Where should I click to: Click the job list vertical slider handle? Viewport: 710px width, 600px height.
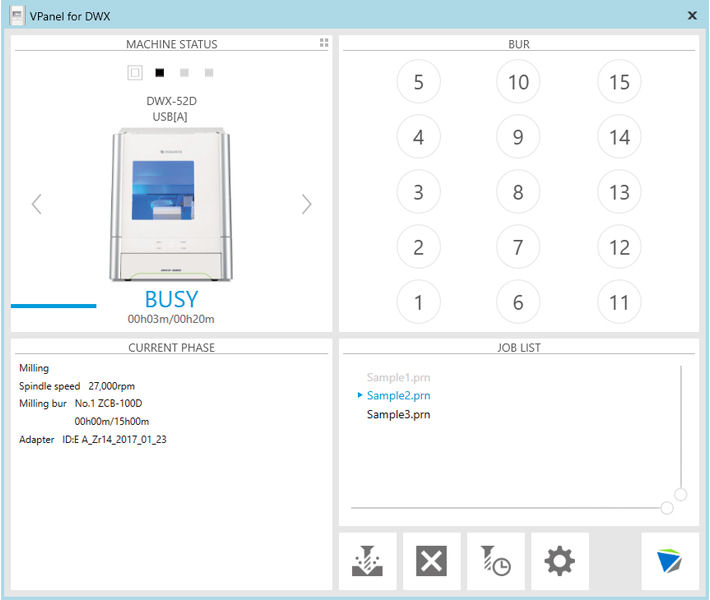(681, 494)
